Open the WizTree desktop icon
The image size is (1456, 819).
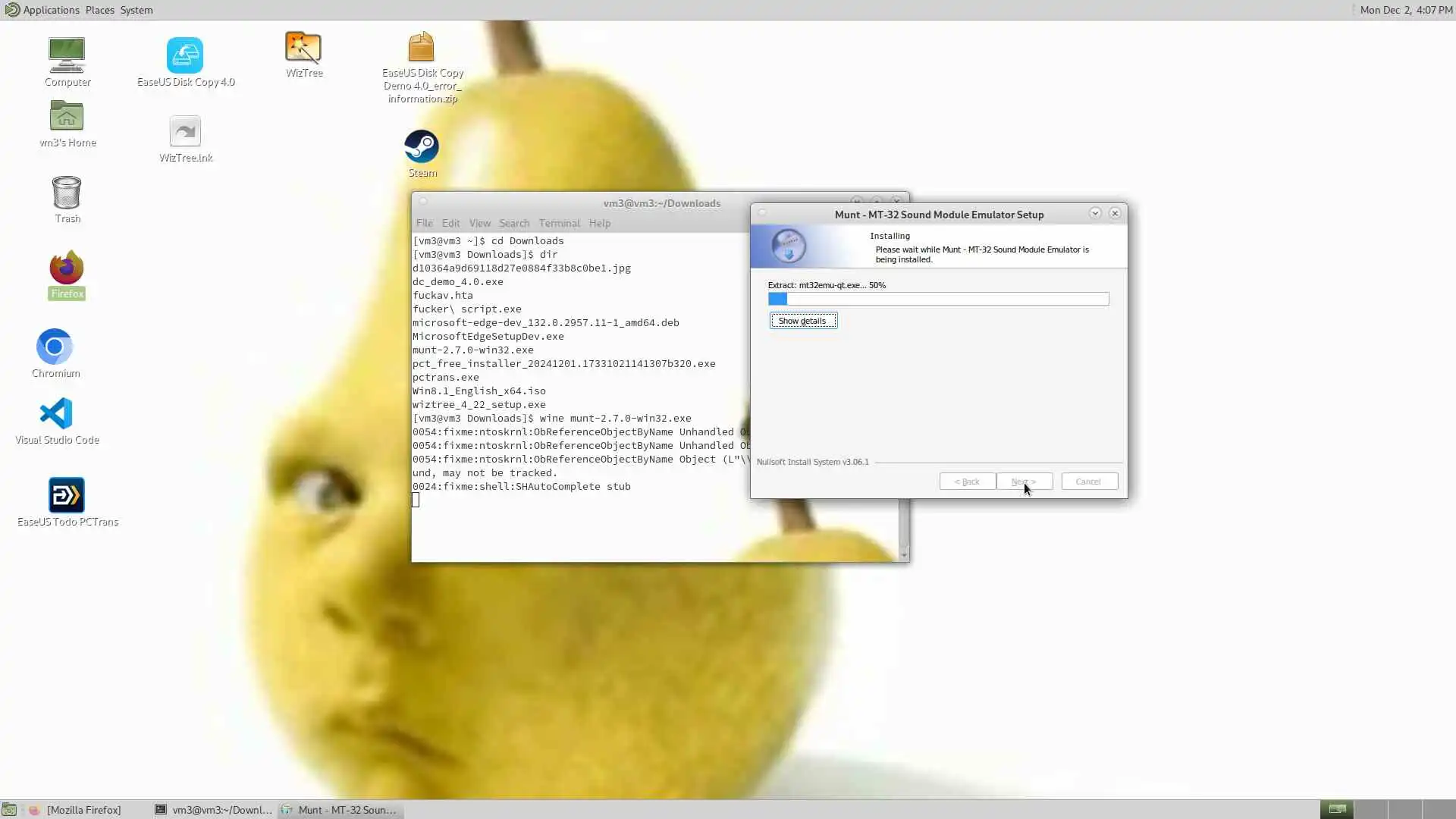[303, 49]
